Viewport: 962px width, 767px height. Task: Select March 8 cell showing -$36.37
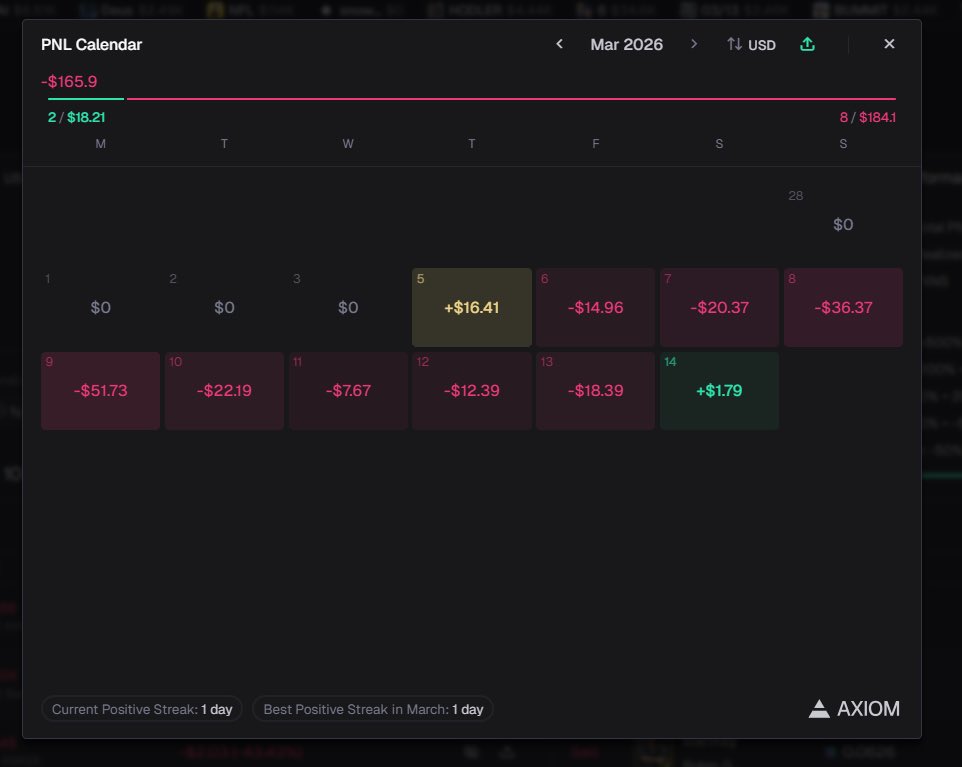pos(843,307)
